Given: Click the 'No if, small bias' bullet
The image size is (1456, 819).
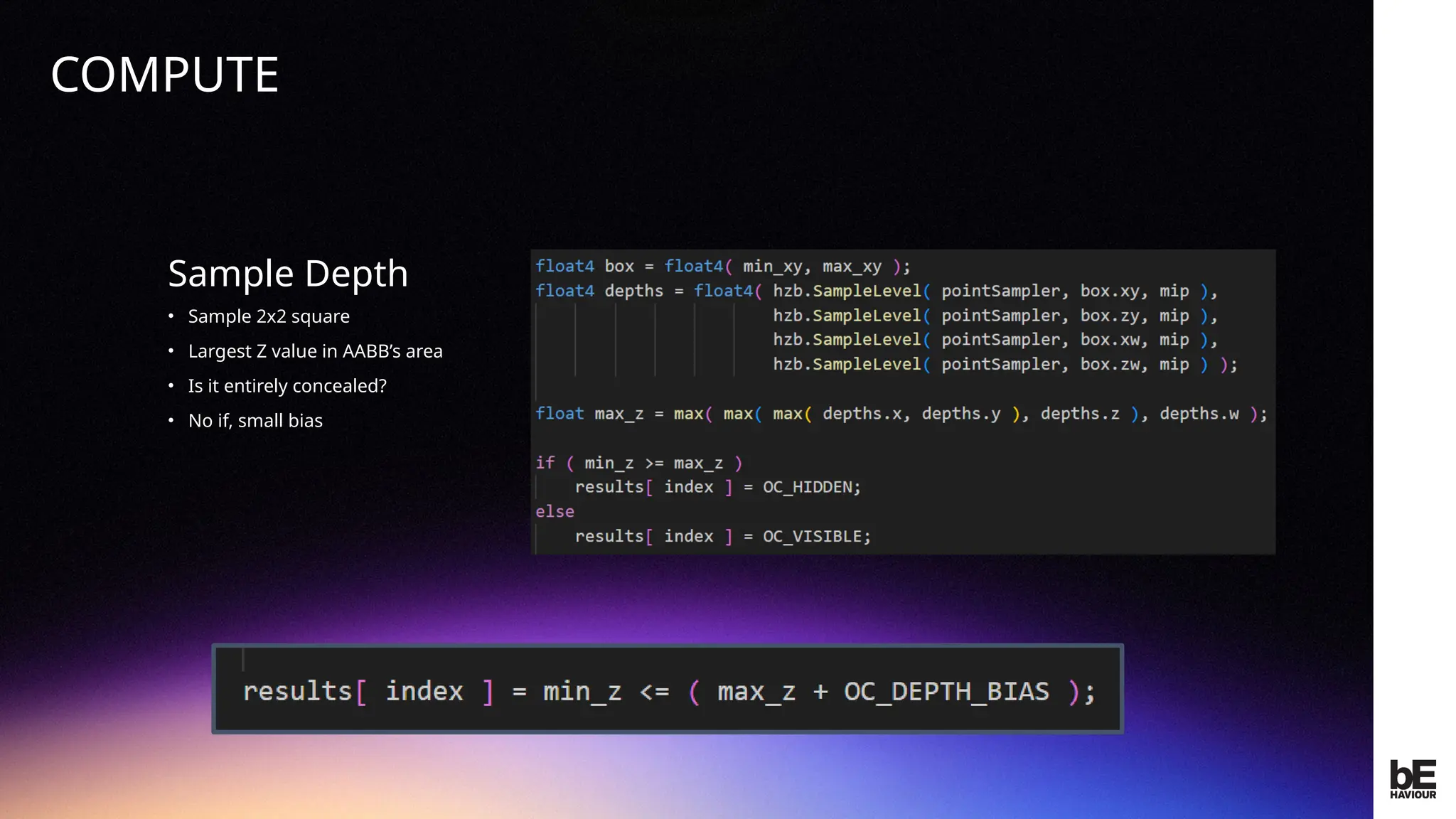Looking at the screenshot, I should (x=255, y=421).
